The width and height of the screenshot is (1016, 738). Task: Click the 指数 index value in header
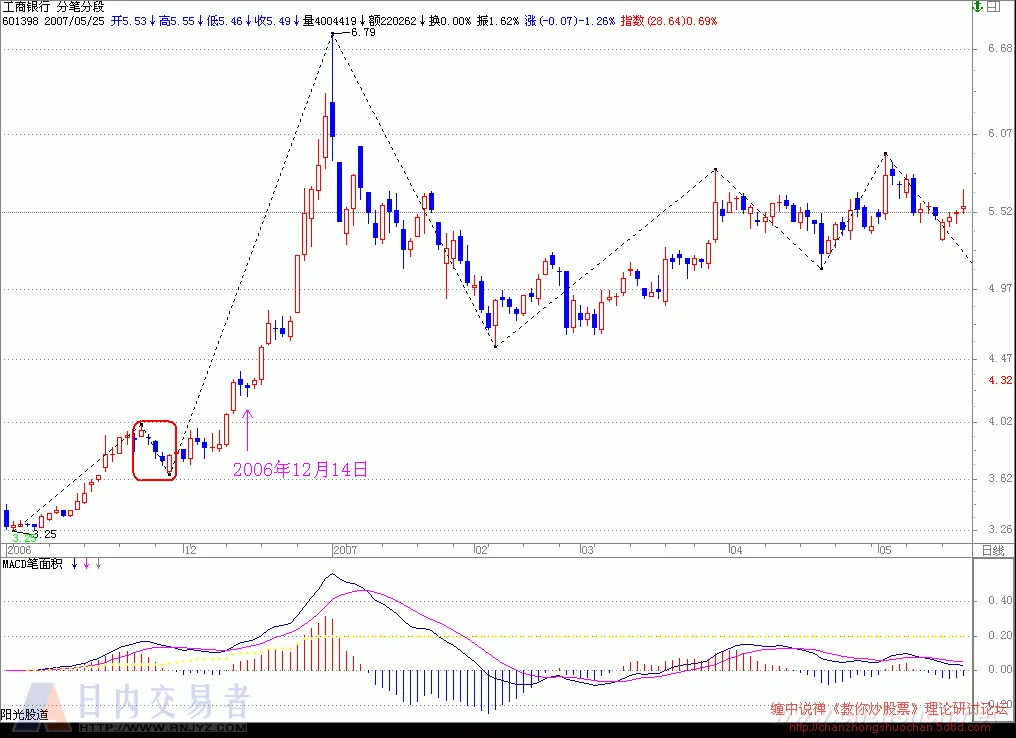click(669, 21)
